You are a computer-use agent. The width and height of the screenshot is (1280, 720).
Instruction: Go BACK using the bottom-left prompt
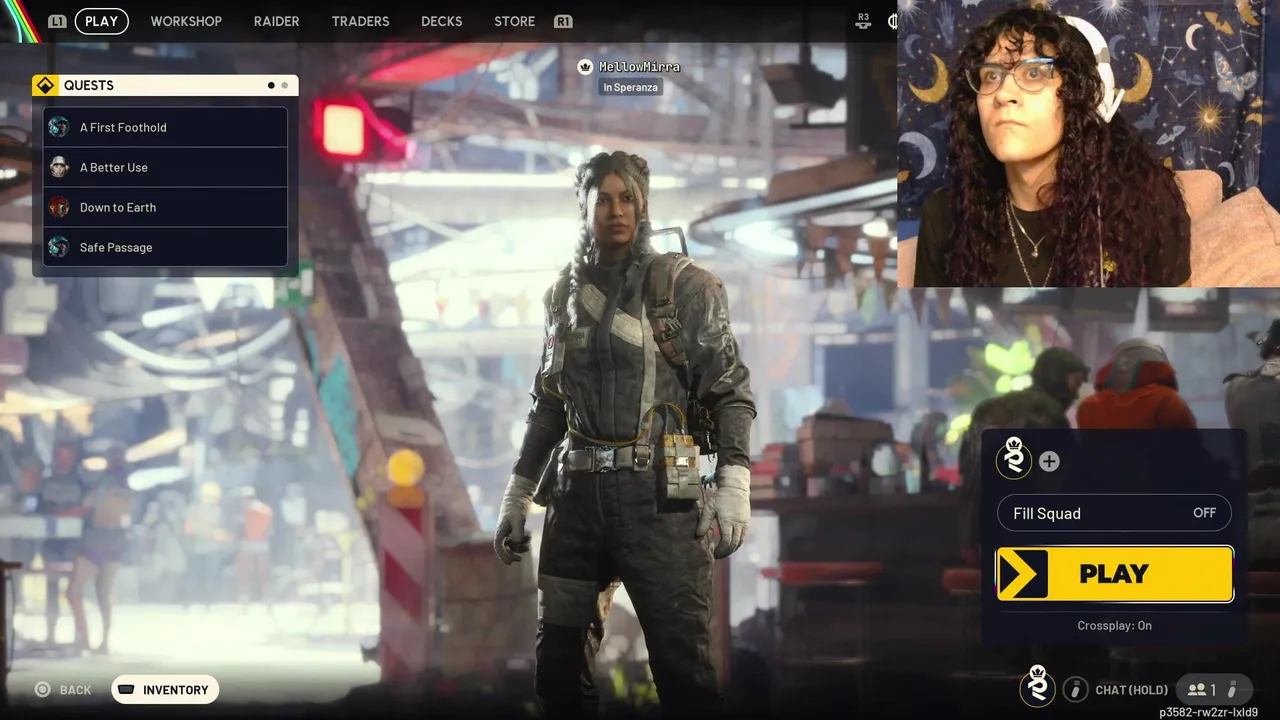[63, 689]
